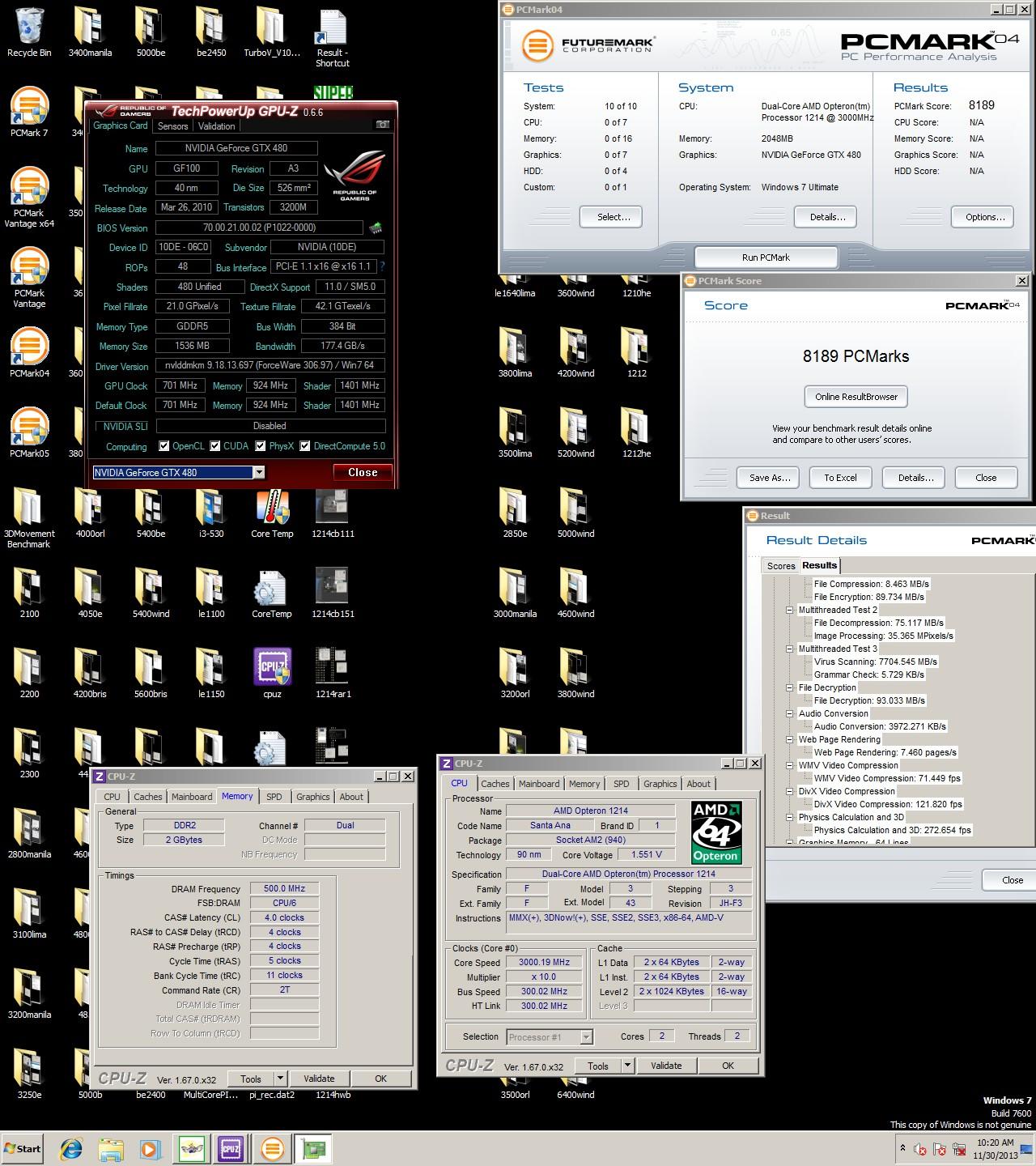
Task: Click Validate in CPU-Z processor window
Action: [x=666, y=1066]
